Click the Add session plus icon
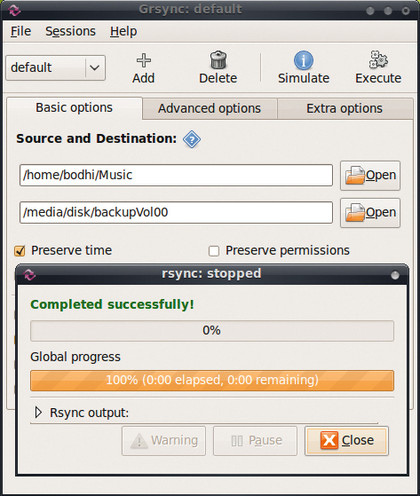This screenshot has height=496, width=420. (x=144, y=60)
